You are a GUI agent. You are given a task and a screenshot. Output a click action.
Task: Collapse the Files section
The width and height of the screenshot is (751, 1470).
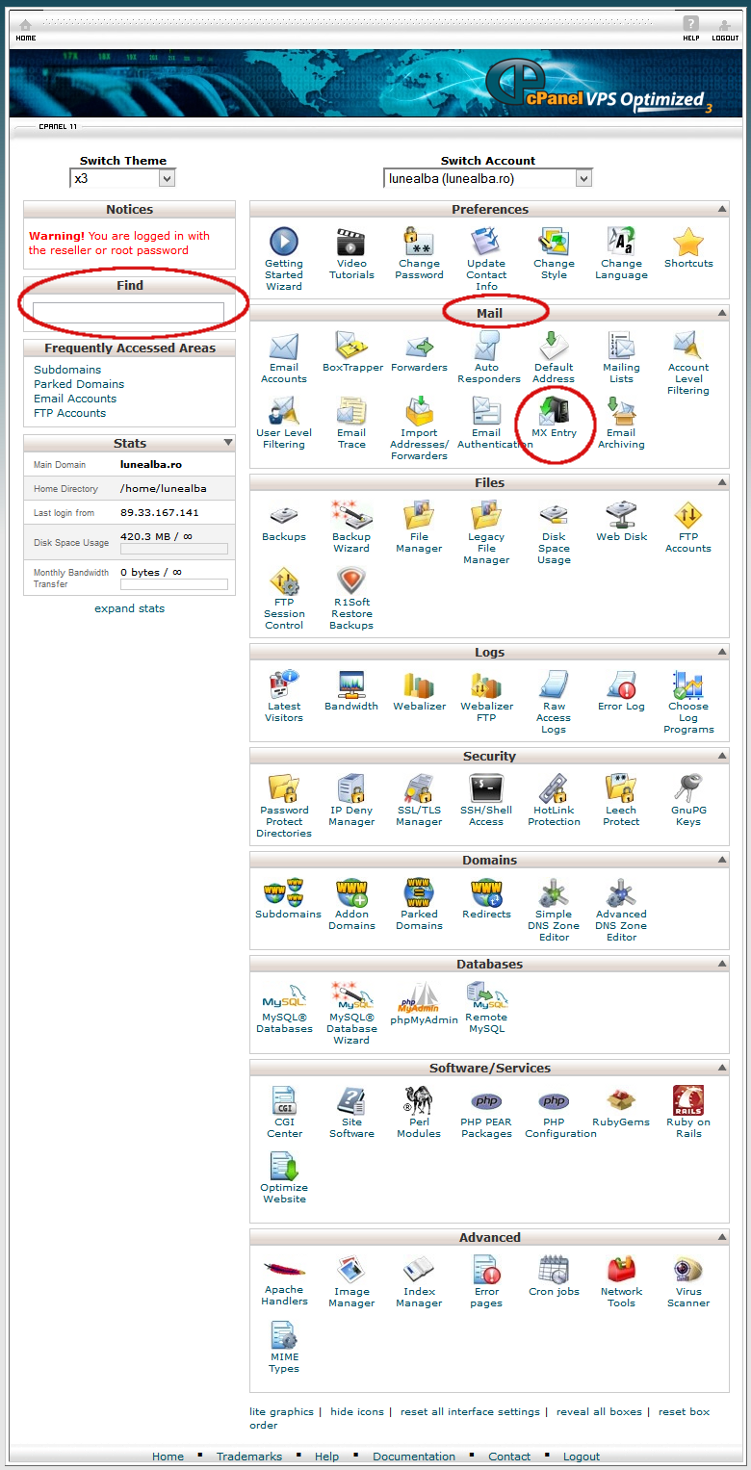click(x=721, y=482)
